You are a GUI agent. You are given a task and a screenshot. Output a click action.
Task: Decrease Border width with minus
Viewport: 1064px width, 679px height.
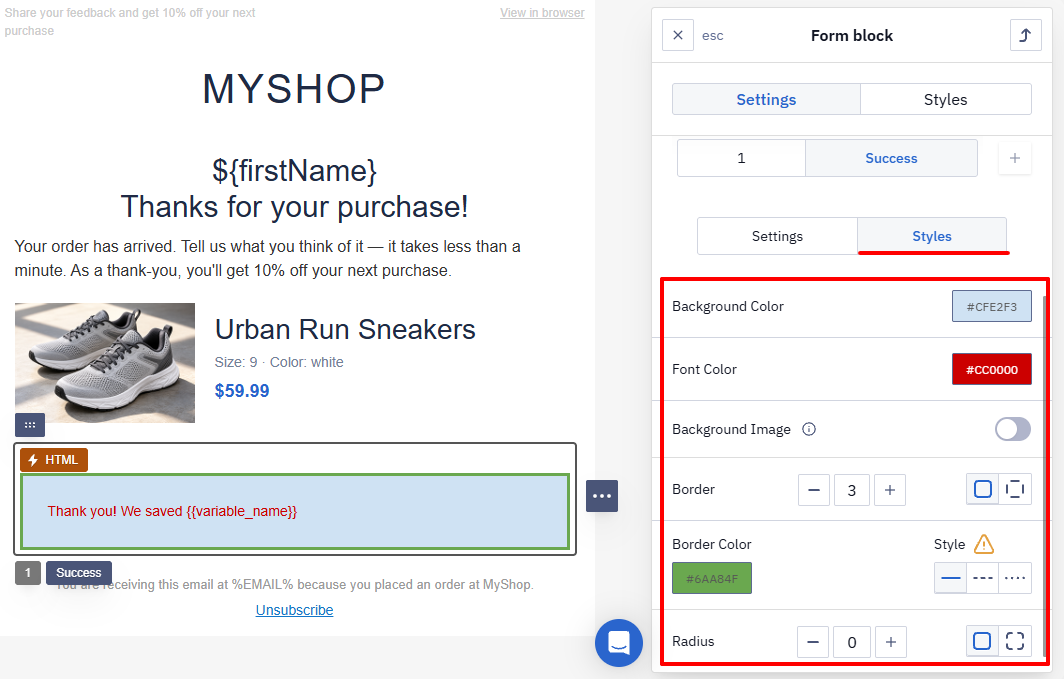pyautogui.click(x=814, y=490)
